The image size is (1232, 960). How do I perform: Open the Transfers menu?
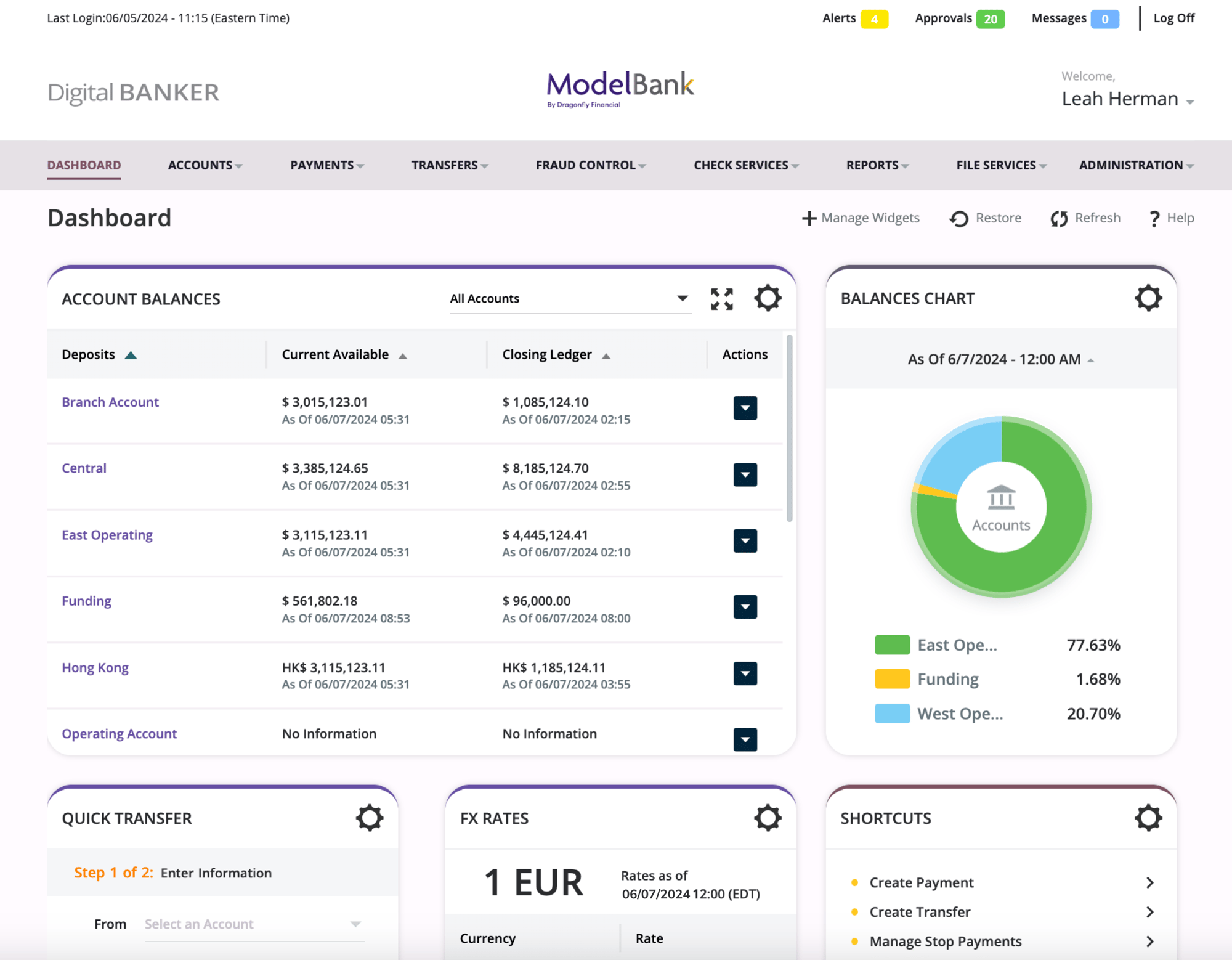450,165
